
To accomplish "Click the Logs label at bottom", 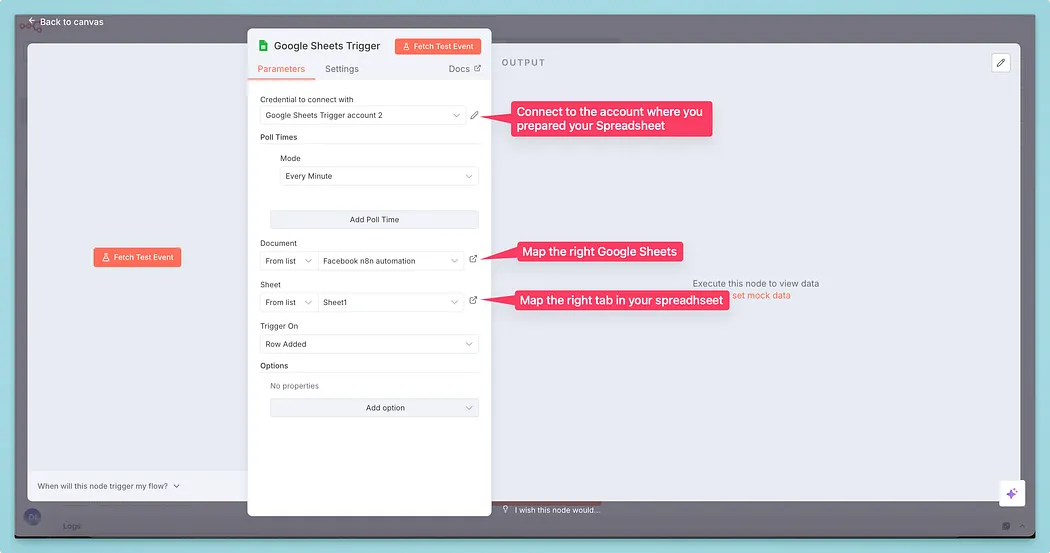I will coord(72,526).
